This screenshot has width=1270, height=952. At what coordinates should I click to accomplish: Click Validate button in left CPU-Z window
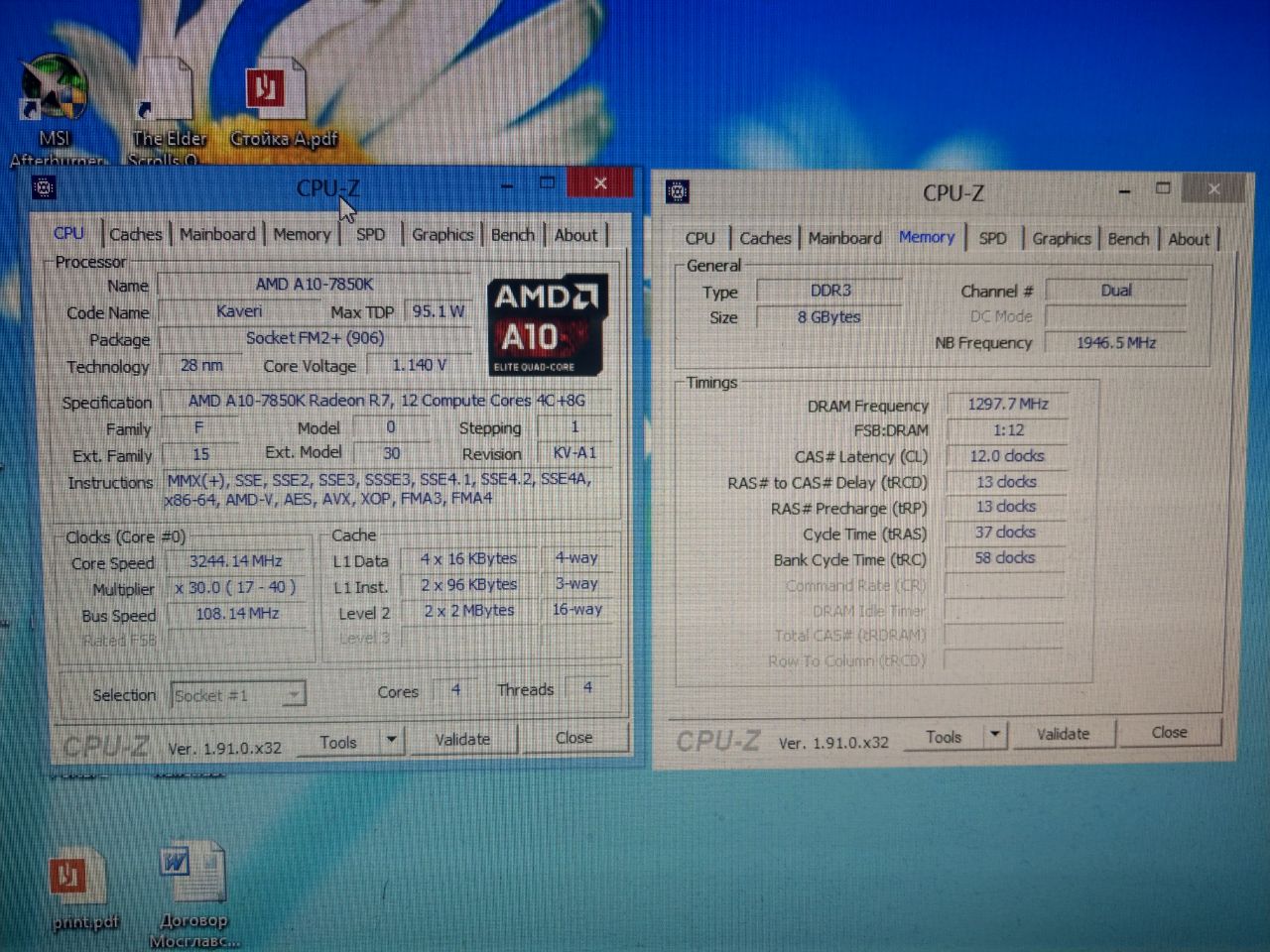[462, 739]
